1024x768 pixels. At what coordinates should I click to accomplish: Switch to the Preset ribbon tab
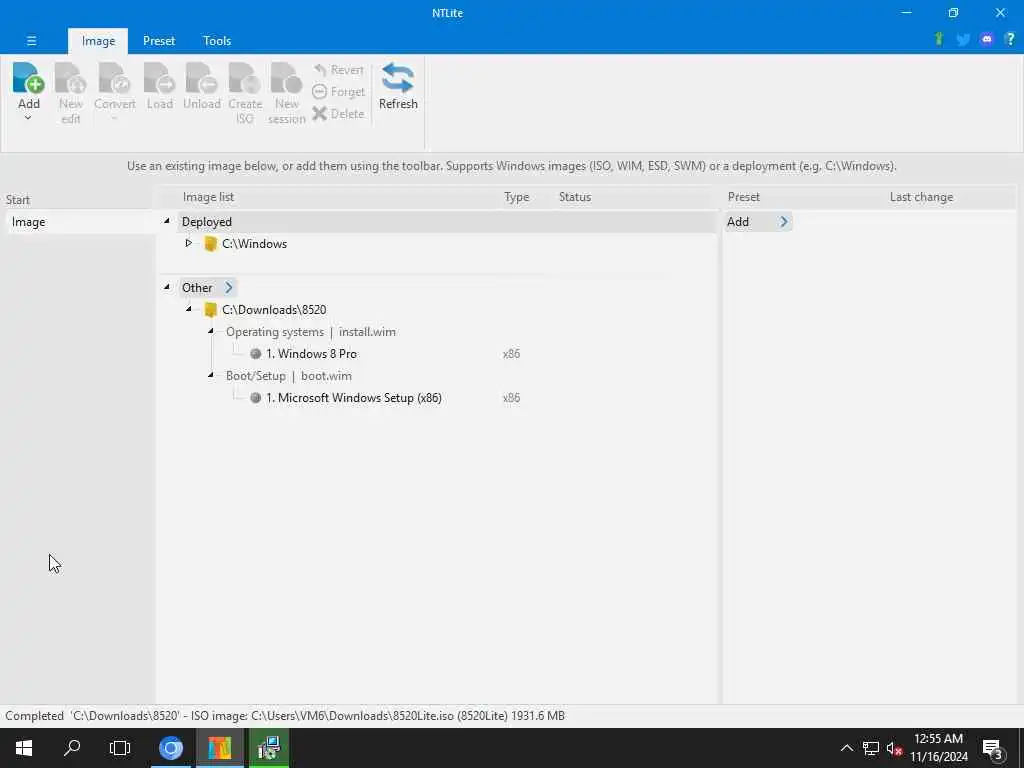point(159,40)
